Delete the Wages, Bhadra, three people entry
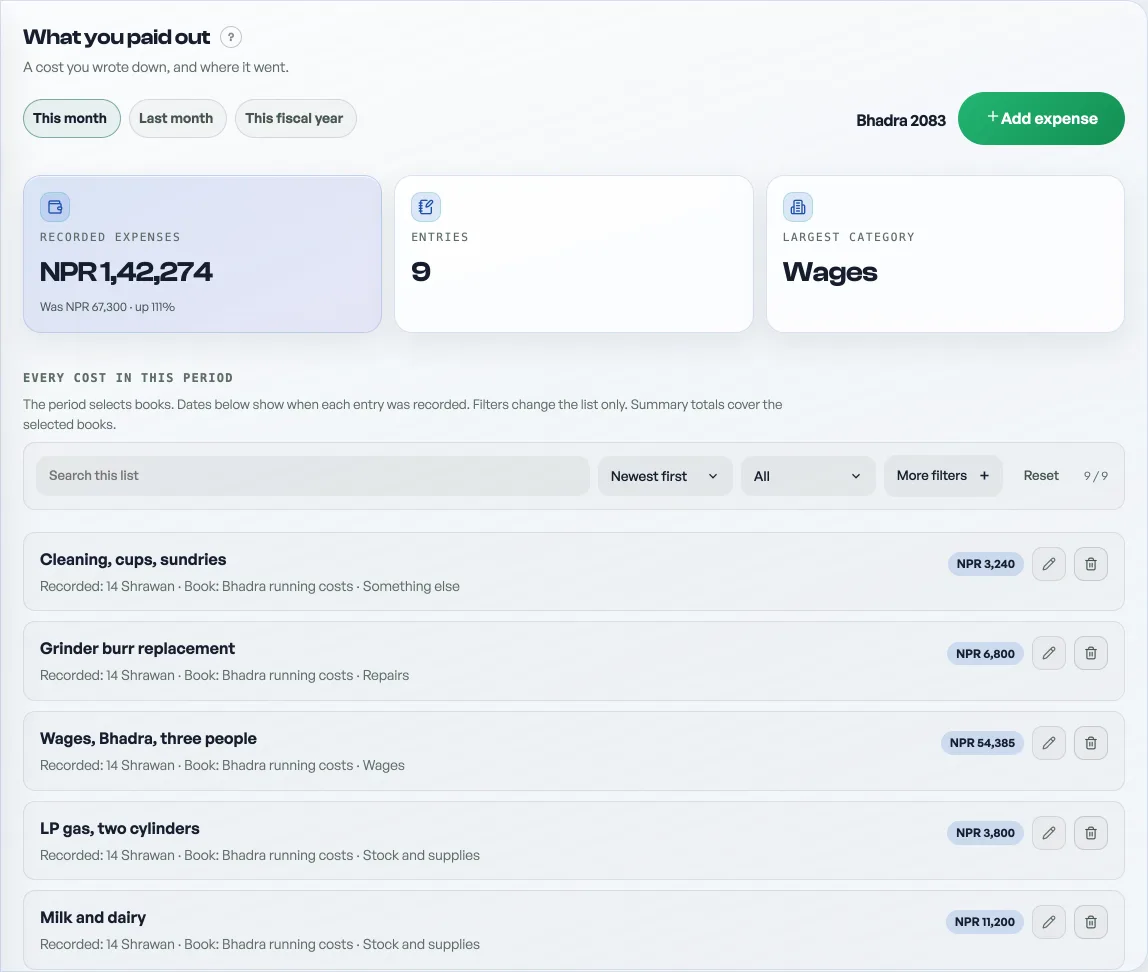This screenshot has height=972, width=1148. pos(1090,743)
